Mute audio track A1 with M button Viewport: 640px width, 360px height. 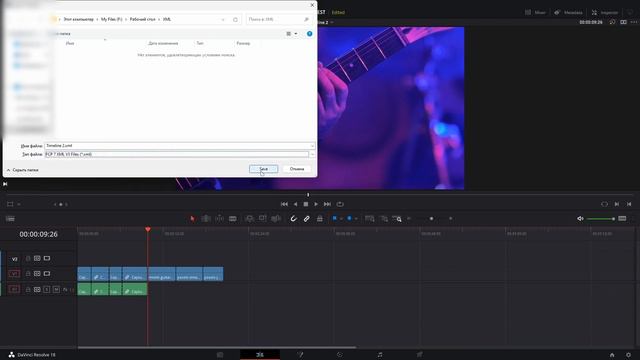pyautogui.click(x=56, y=289)
